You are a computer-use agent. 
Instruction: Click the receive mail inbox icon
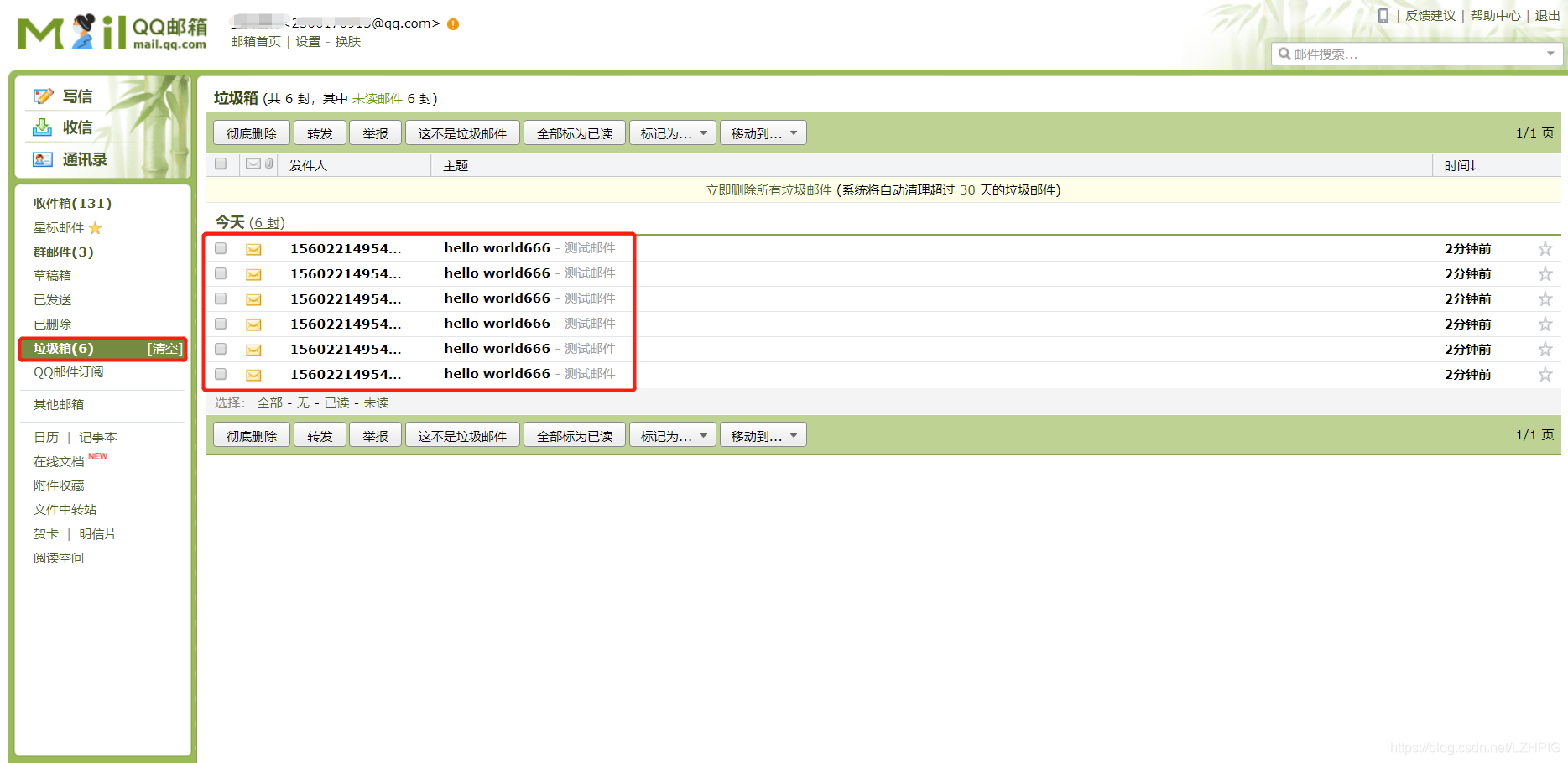[42, 127]
